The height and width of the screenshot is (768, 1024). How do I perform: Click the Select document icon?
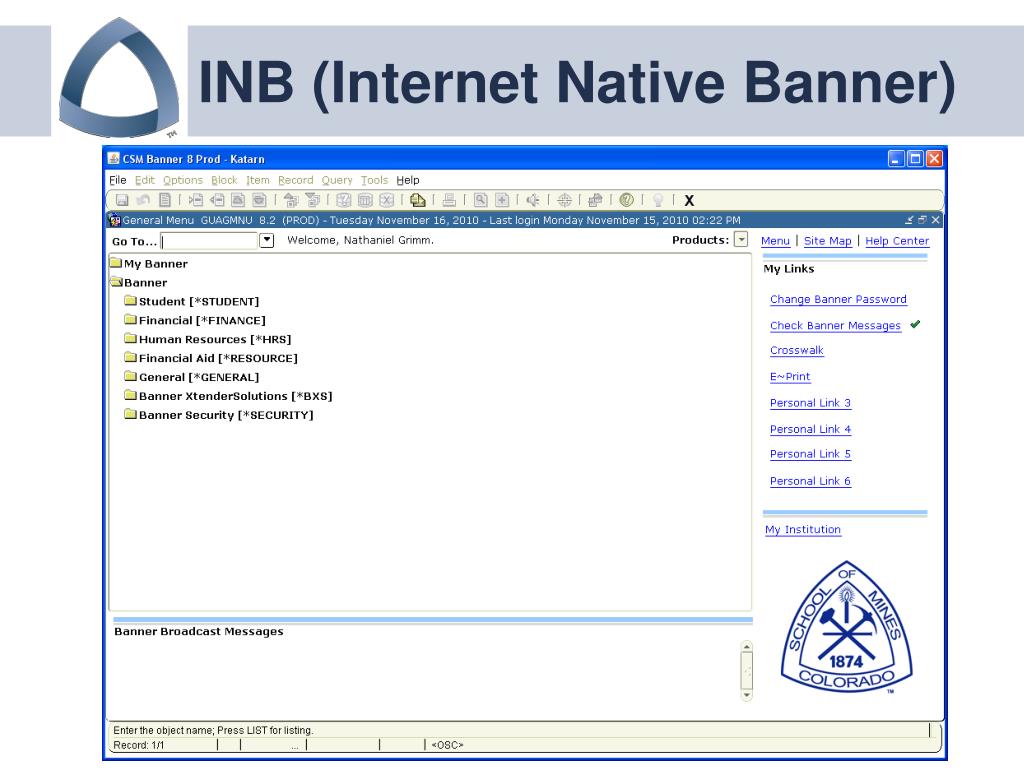point(165,200)
